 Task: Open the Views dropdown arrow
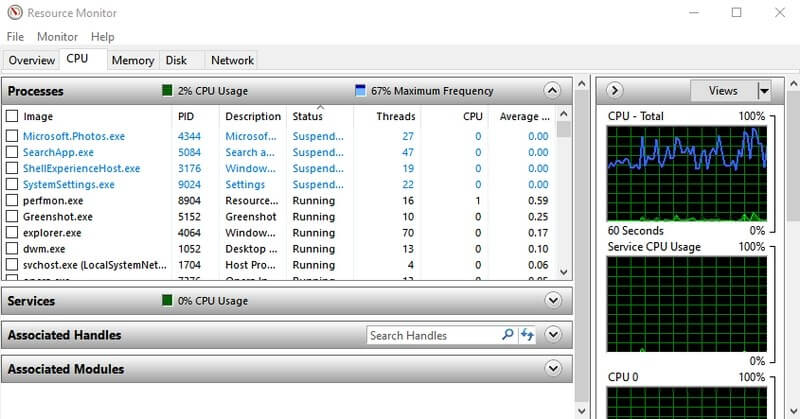[764, 91]
